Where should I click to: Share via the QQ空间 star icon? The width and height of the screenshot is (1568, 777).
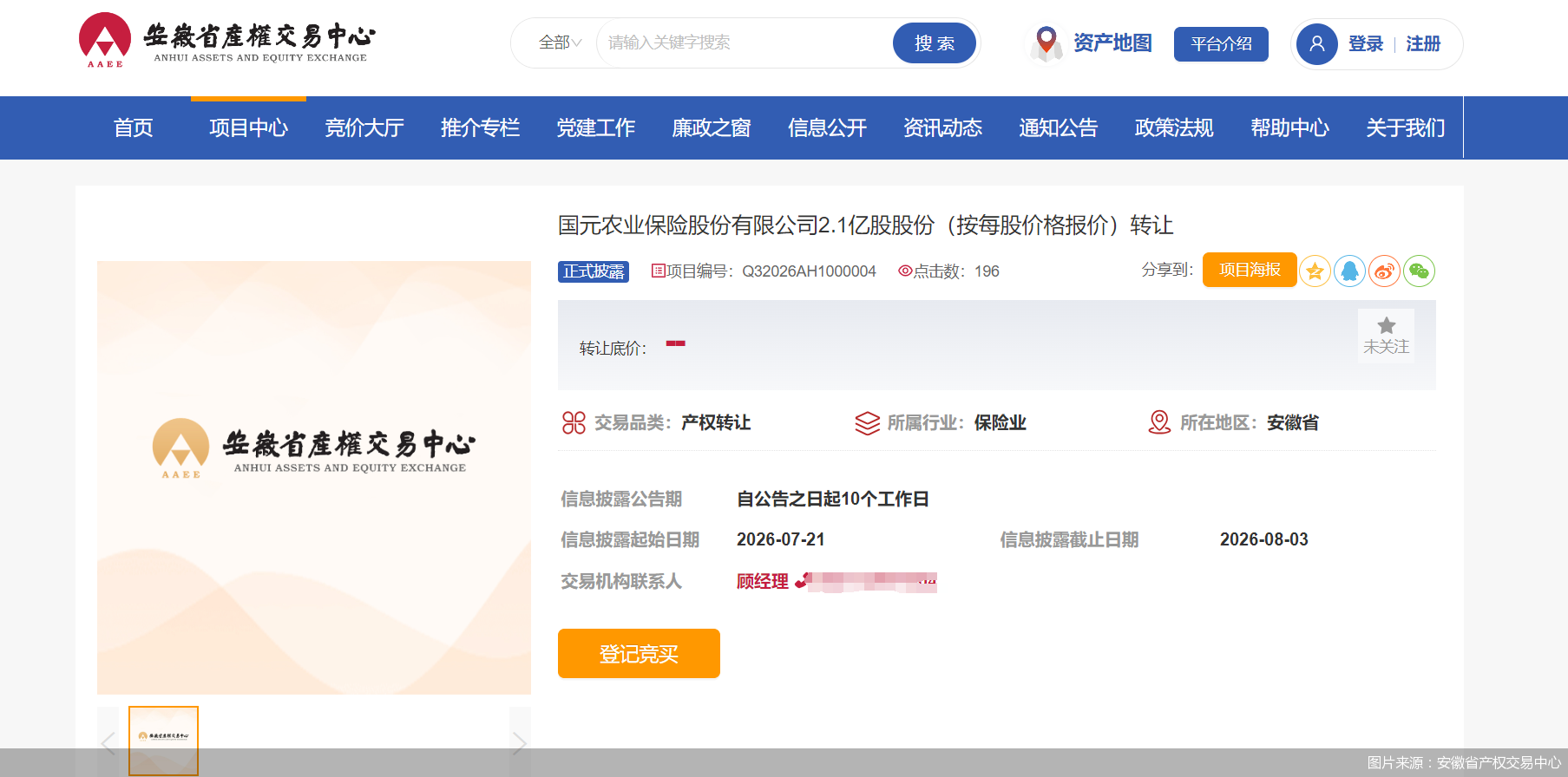pyautogui.click(x=1315, y=271)
